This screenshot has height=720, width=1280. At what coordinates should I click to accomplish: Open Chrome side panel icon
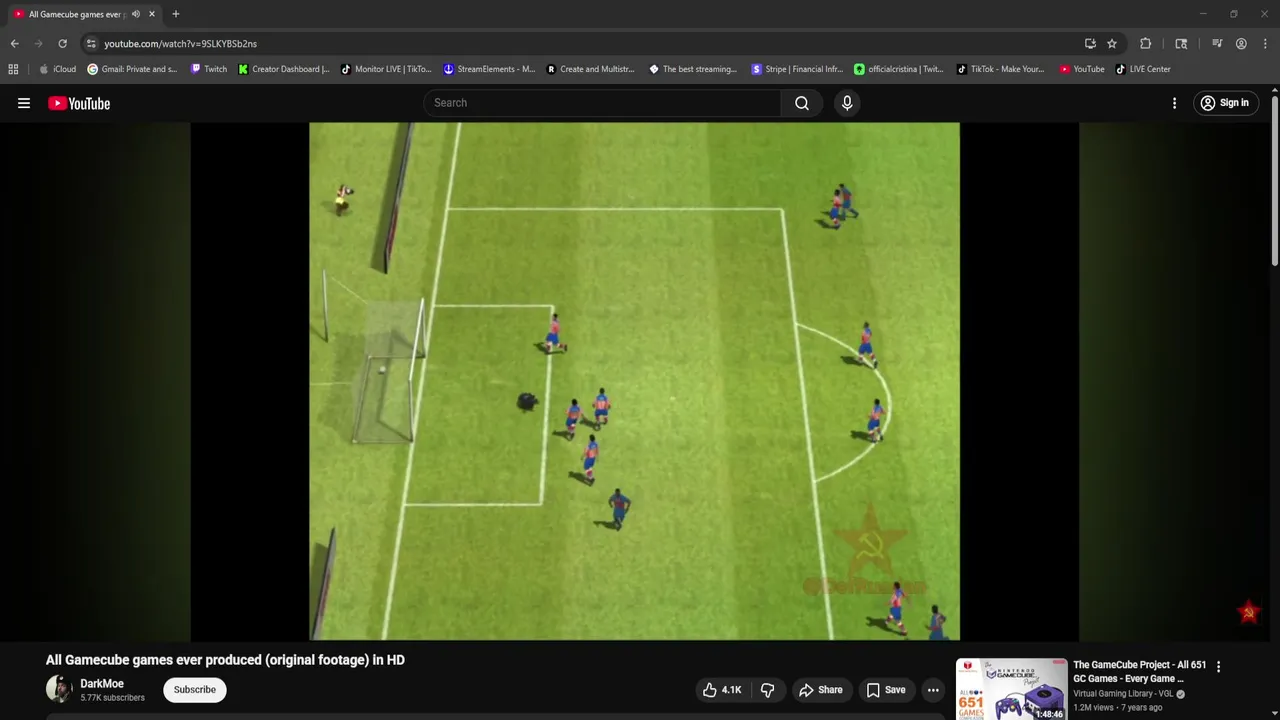pyautogui.click(x=1181, y=44)
